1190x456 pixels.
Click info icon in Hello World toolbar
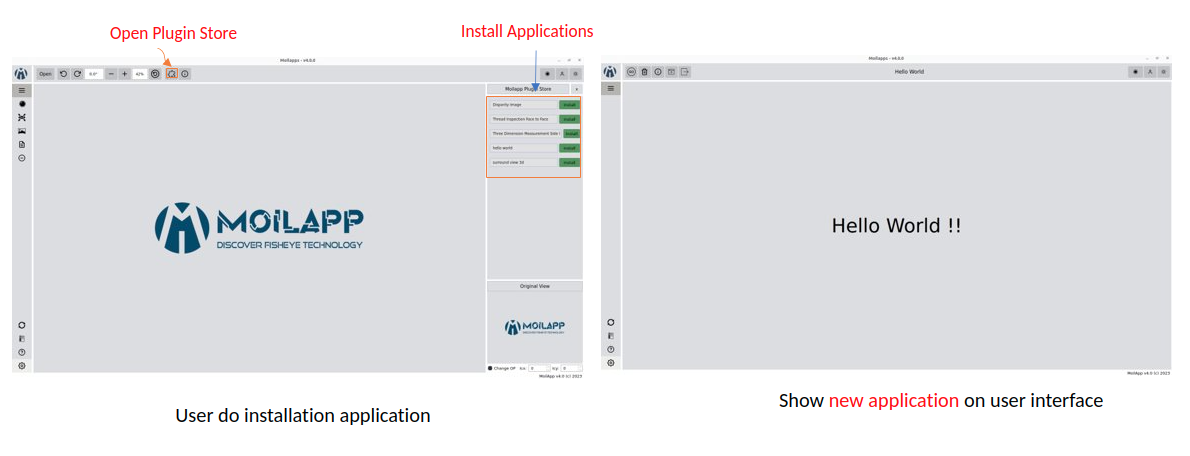click(x=658, y=71)
